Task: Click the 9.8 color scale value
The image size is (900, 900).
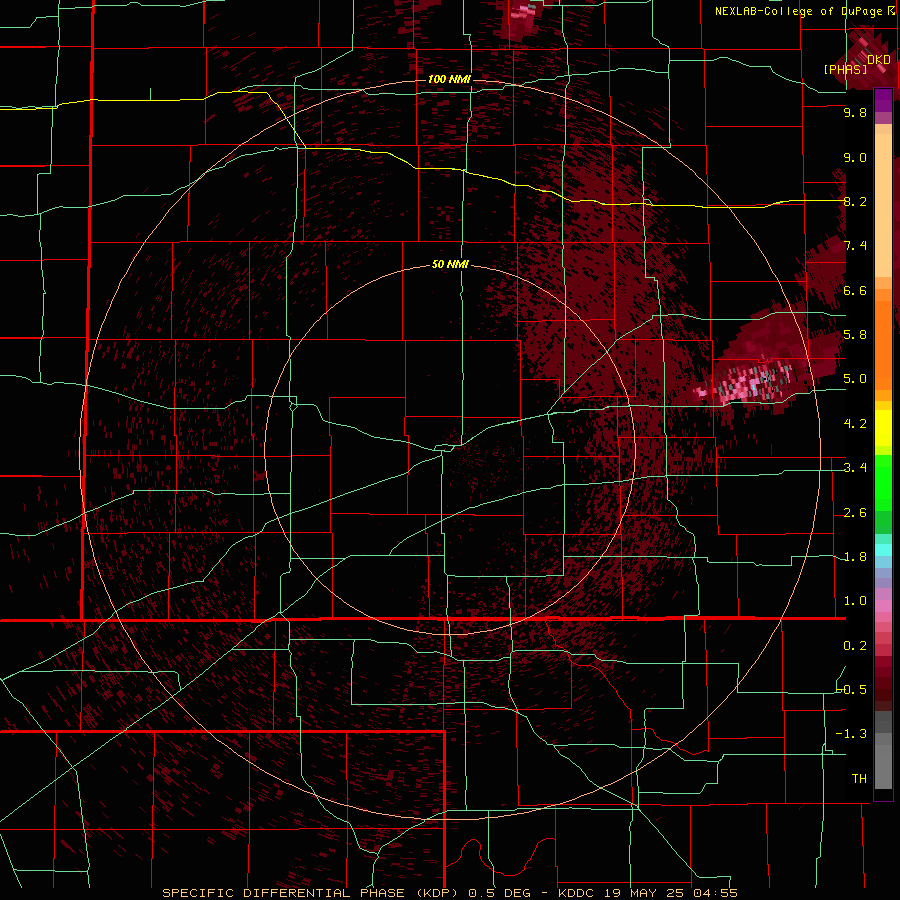Action: click(855, 112)
